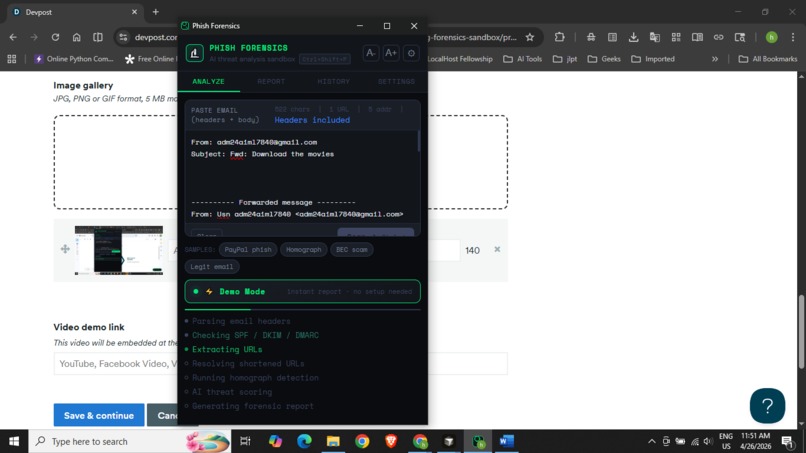Image resolution: width=806 pixels, height=453 pixels.
Task: Click the Headers included label
Action: pos(312,120)
